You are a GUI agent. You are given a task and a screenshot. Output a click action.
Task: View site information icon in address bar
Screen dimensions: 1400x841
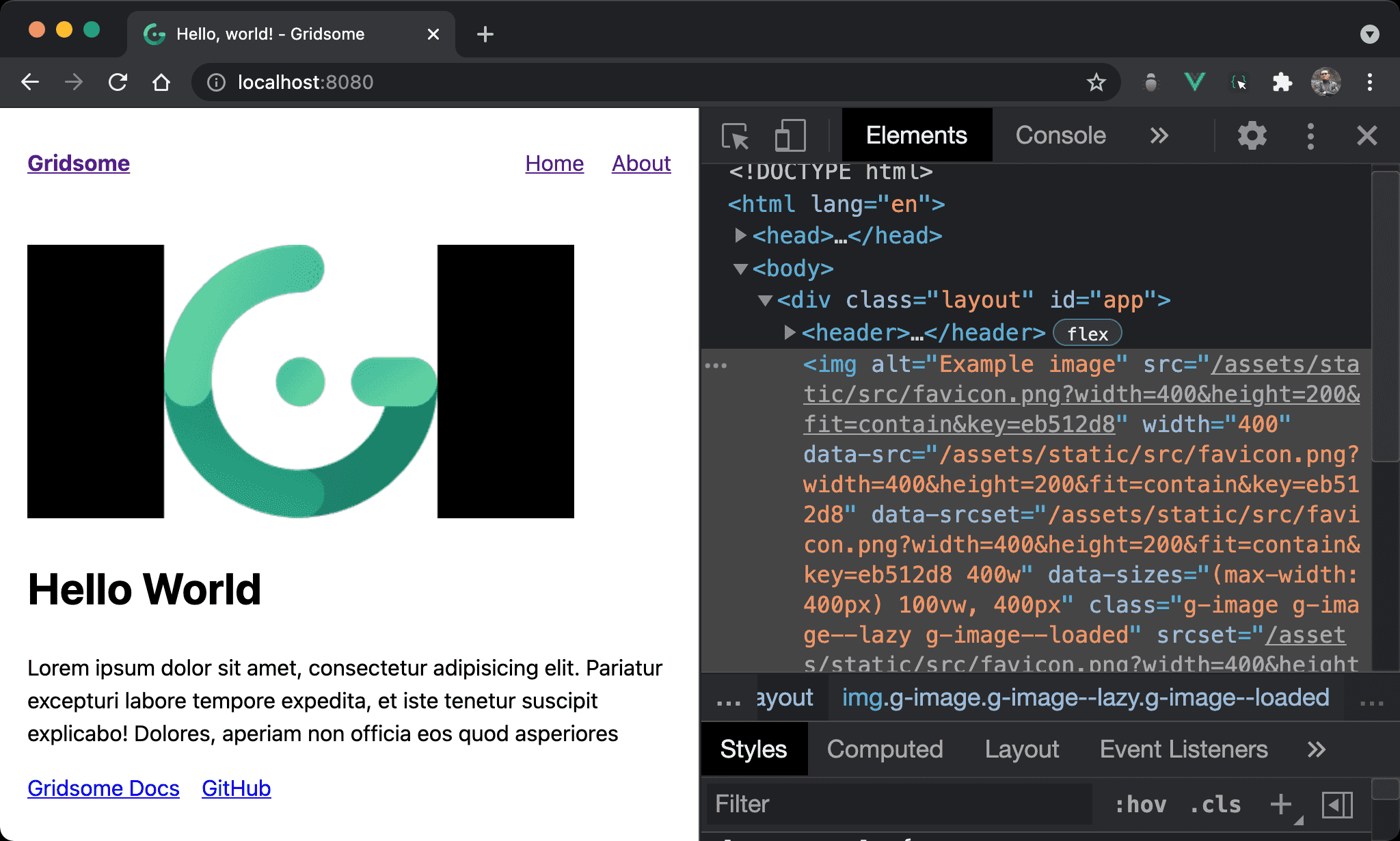pyautogui.click(x=216, y=83)
